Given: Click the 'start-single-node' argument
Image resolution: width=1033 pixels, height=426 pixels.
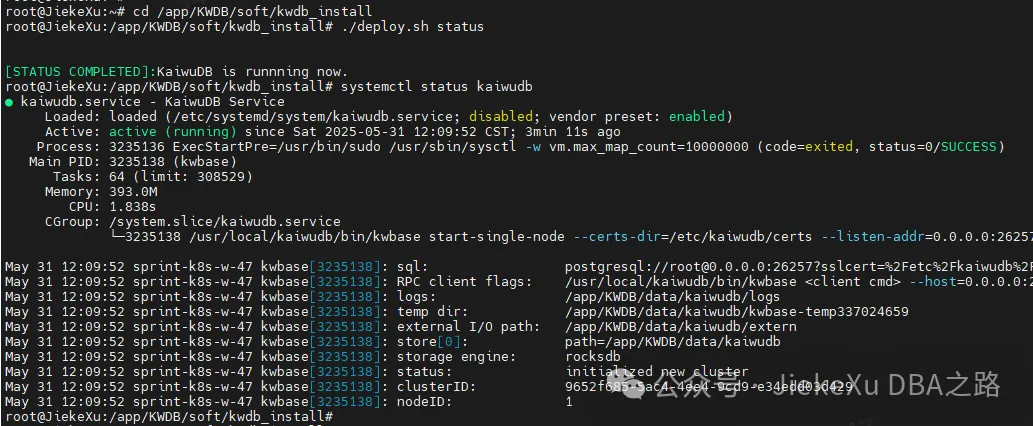Looking at the screenshot, I should [497, 236].
